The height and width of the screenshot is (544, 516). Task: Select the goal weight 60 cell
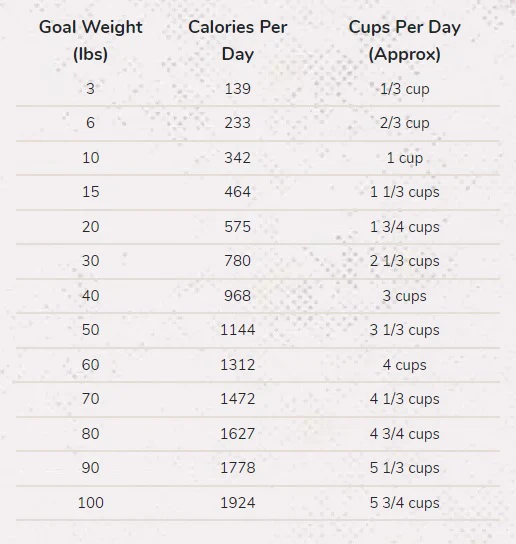[x=91, y=365]
